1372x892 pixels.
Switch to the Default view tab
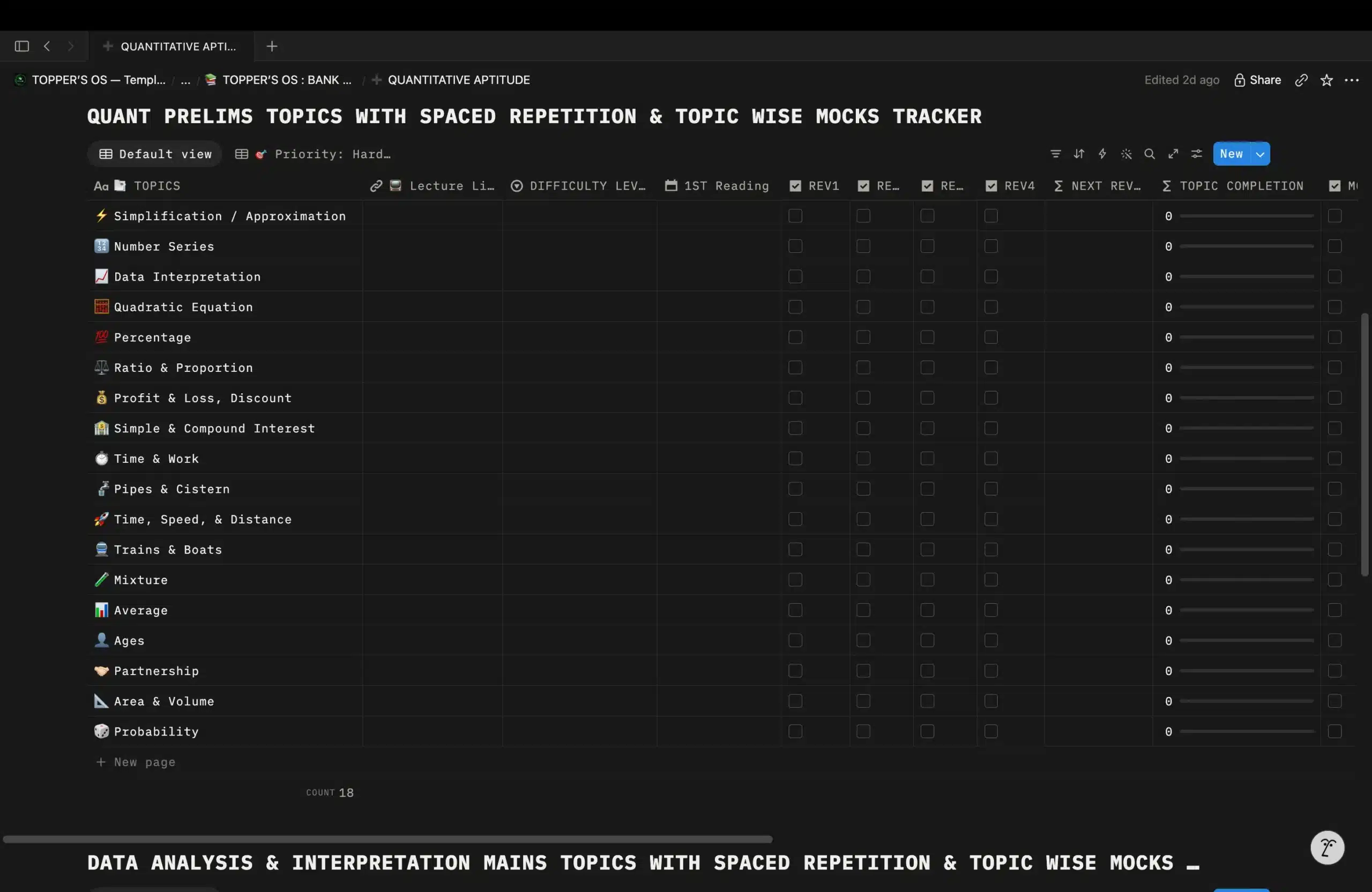155,154
